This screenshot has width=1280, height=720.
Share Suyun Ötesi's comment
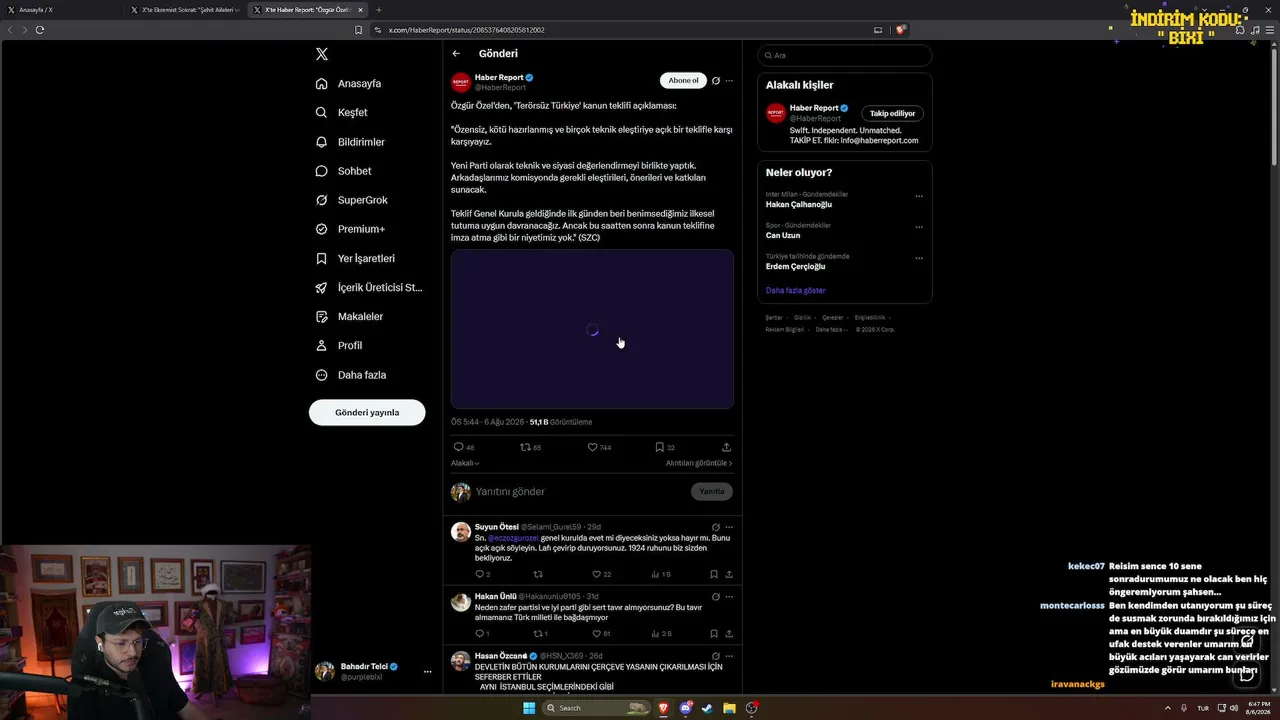[x=729, y=574]
